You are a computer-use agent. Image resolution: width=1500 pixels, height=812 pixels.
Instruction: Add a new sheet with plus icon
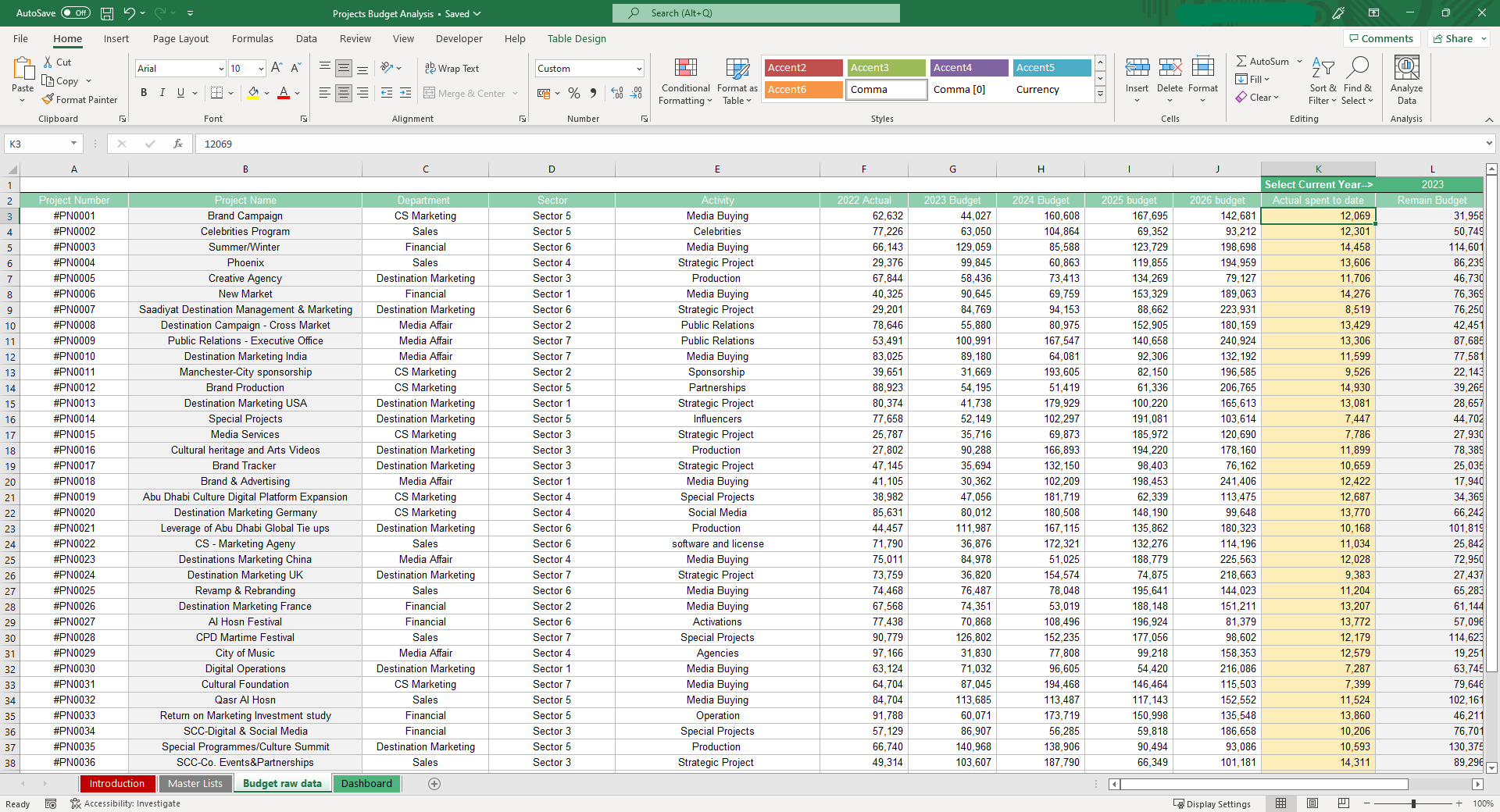tap(434, 784)
